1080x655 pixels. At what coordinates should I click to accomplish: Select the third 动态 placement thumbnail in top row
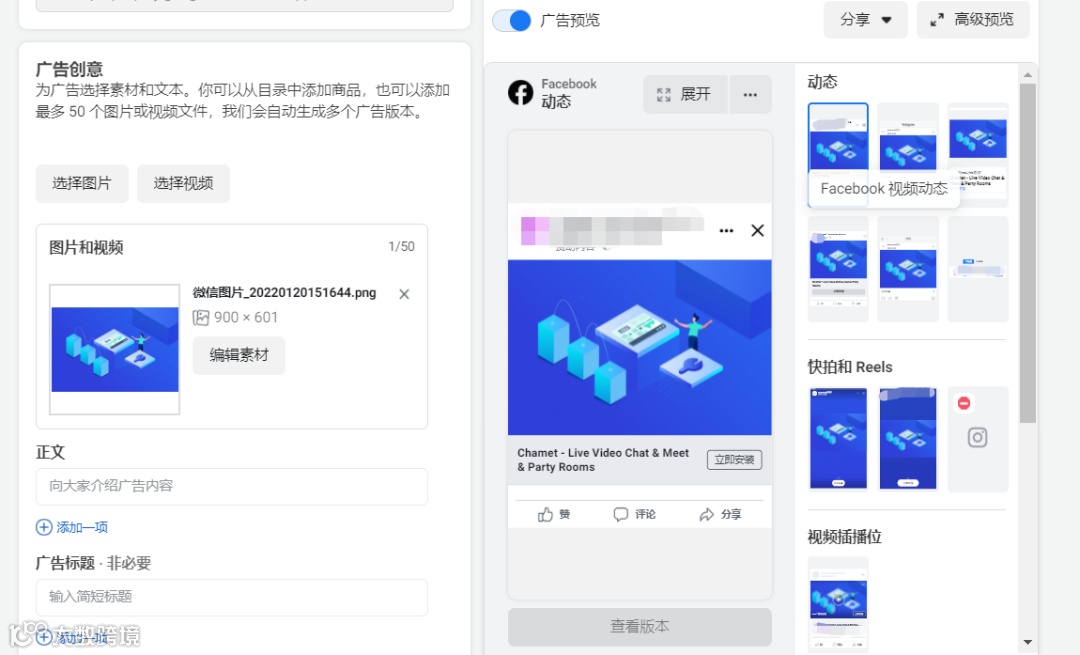[x=977, y=154]
